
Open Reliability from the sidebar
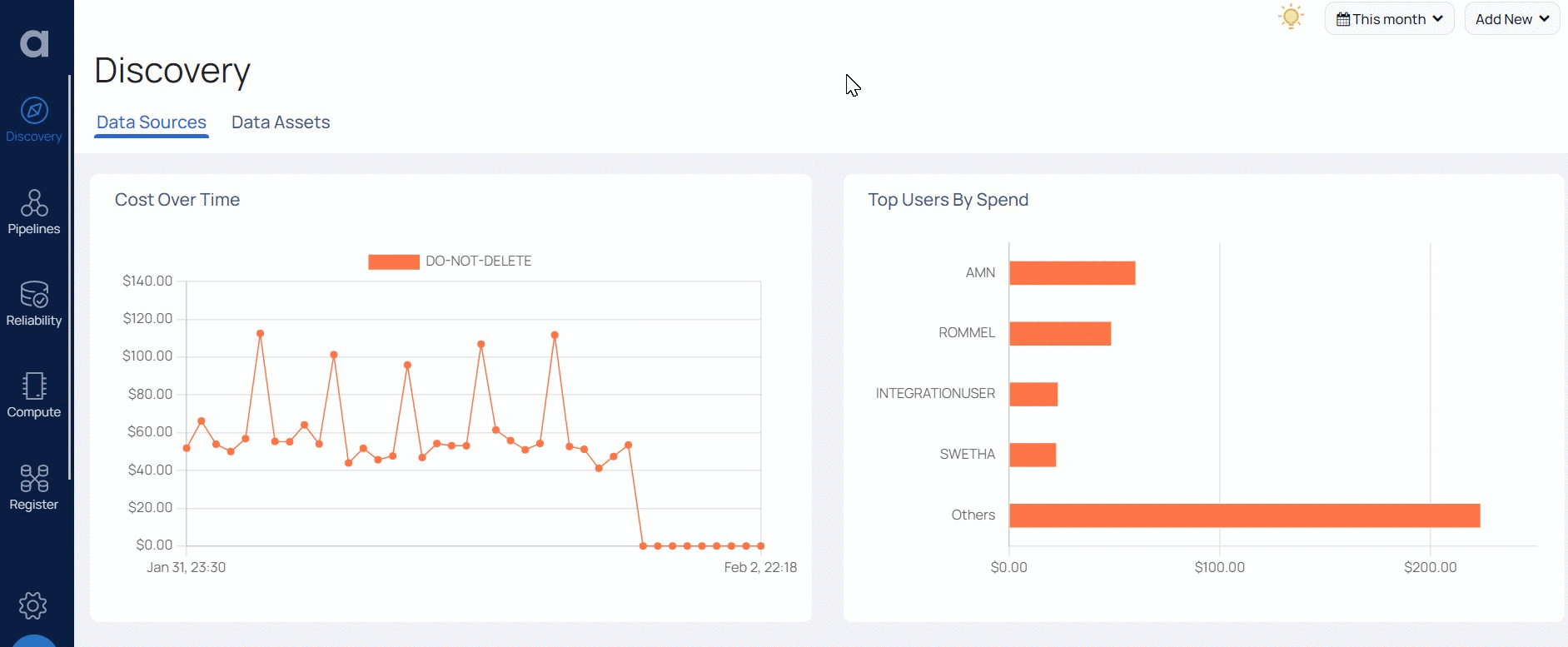[x=34, y=304]
